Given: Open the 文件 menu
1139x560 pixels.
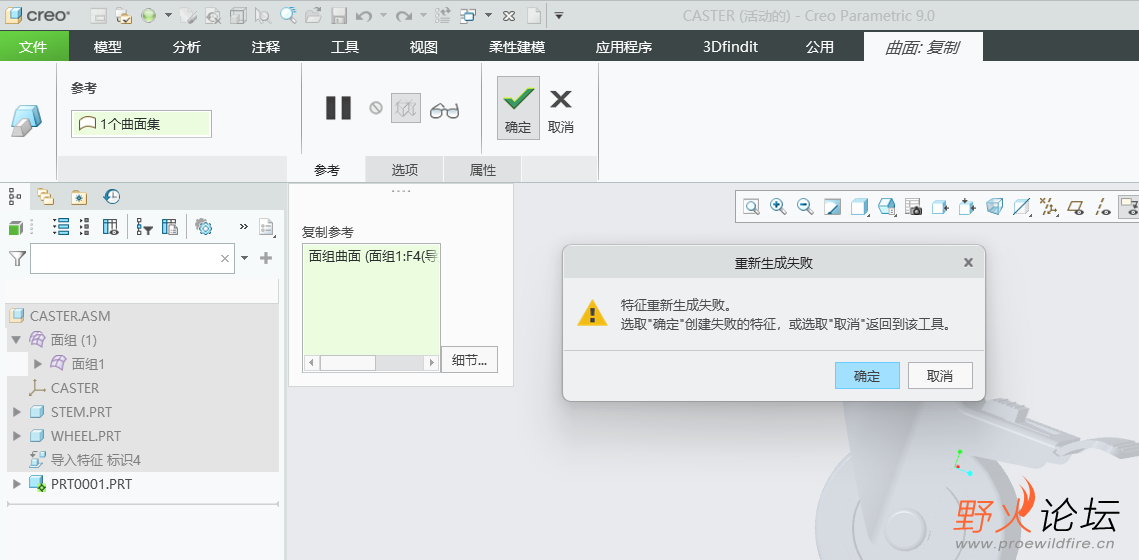Looking at the screenshot, I should click(x=33, y=47).
